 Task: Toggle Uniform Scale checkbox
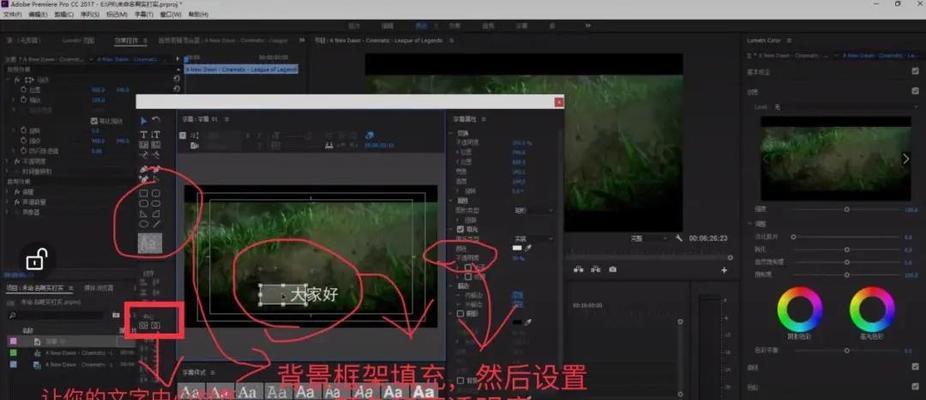click(x=94, y=121)
